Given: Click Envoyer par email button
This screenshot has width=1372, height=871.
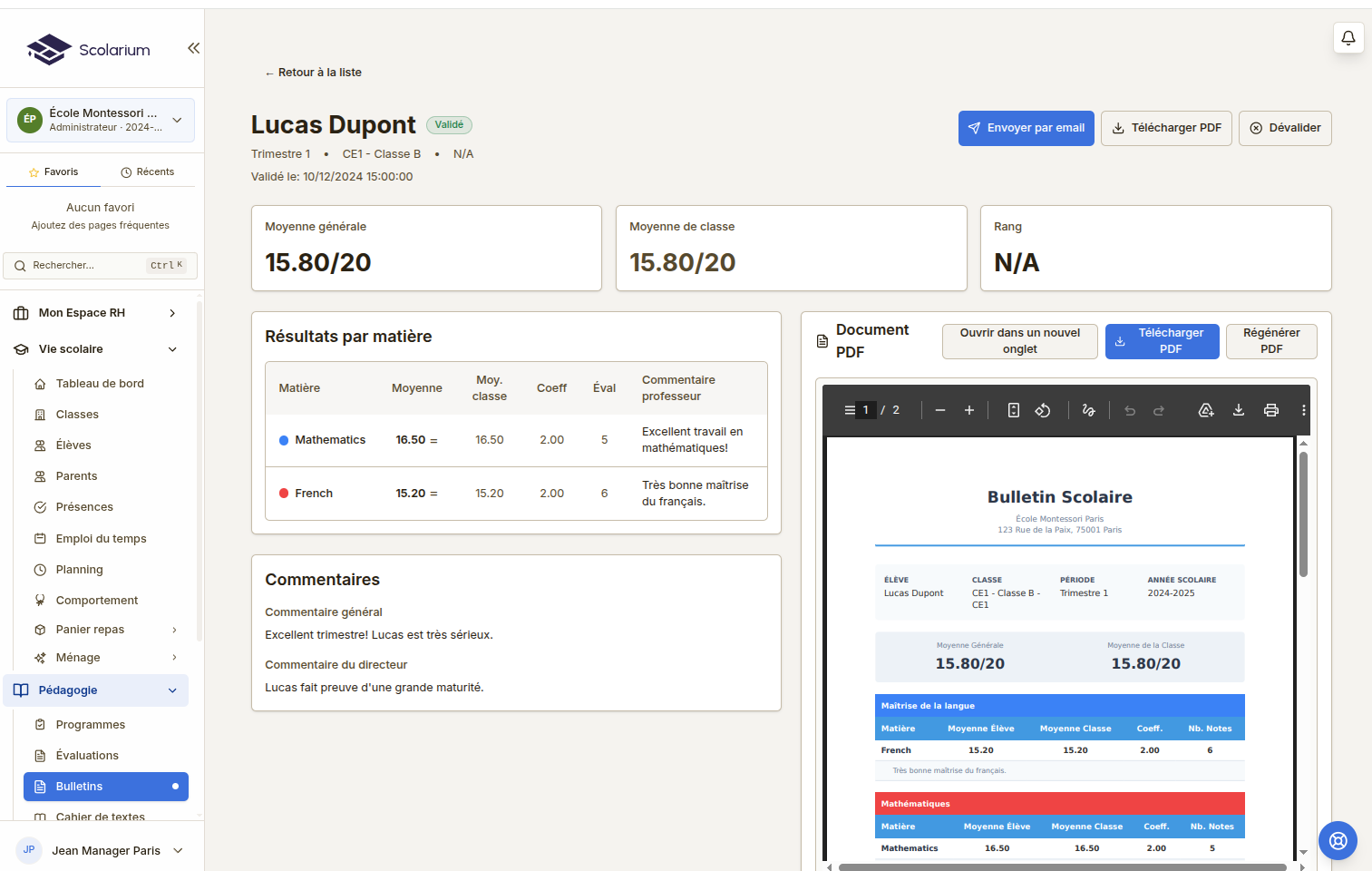Looking at the screenshot, I should [1026, 128].
